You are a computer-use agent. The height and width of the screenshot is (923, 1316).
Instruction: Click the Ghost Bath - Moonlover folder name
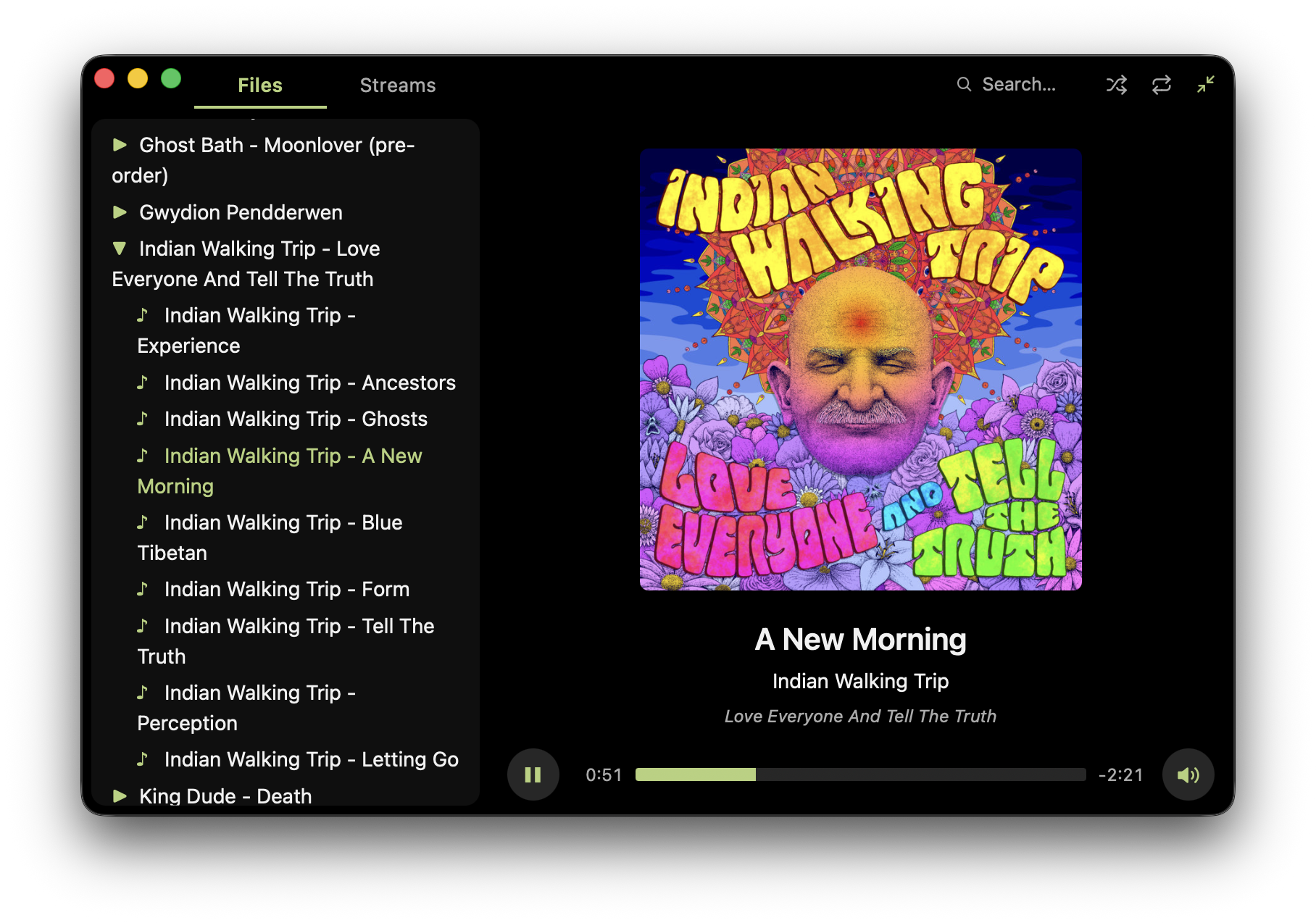(x=264, y=160)
